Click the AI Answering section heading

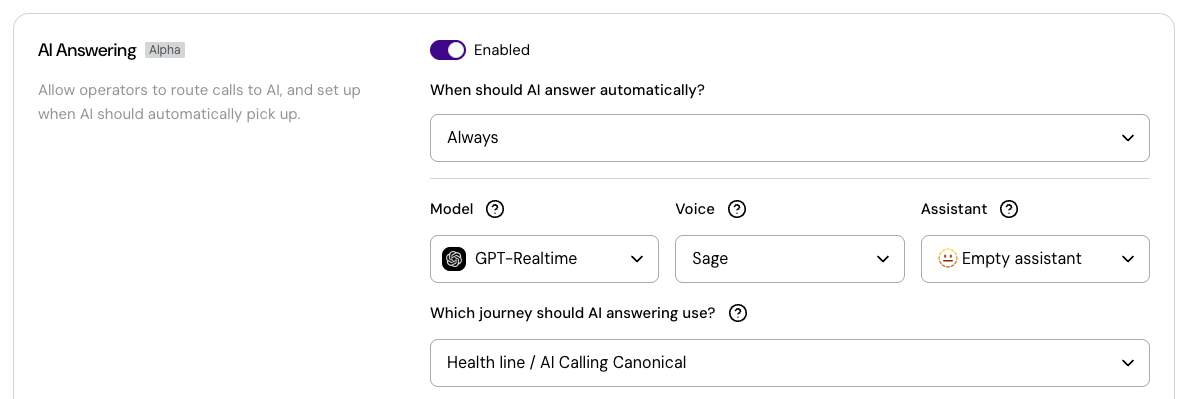[87, 51]
